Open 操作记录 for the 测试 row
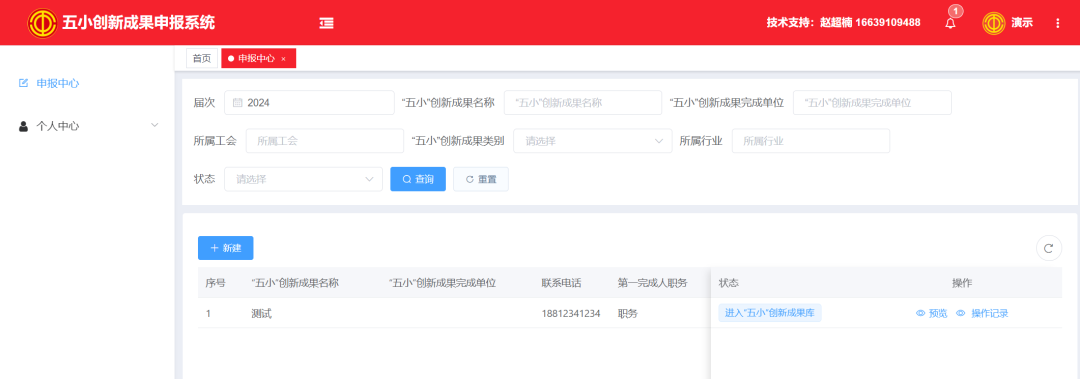The width and height of the screenshot is (1080, 379). click(982, 314)
